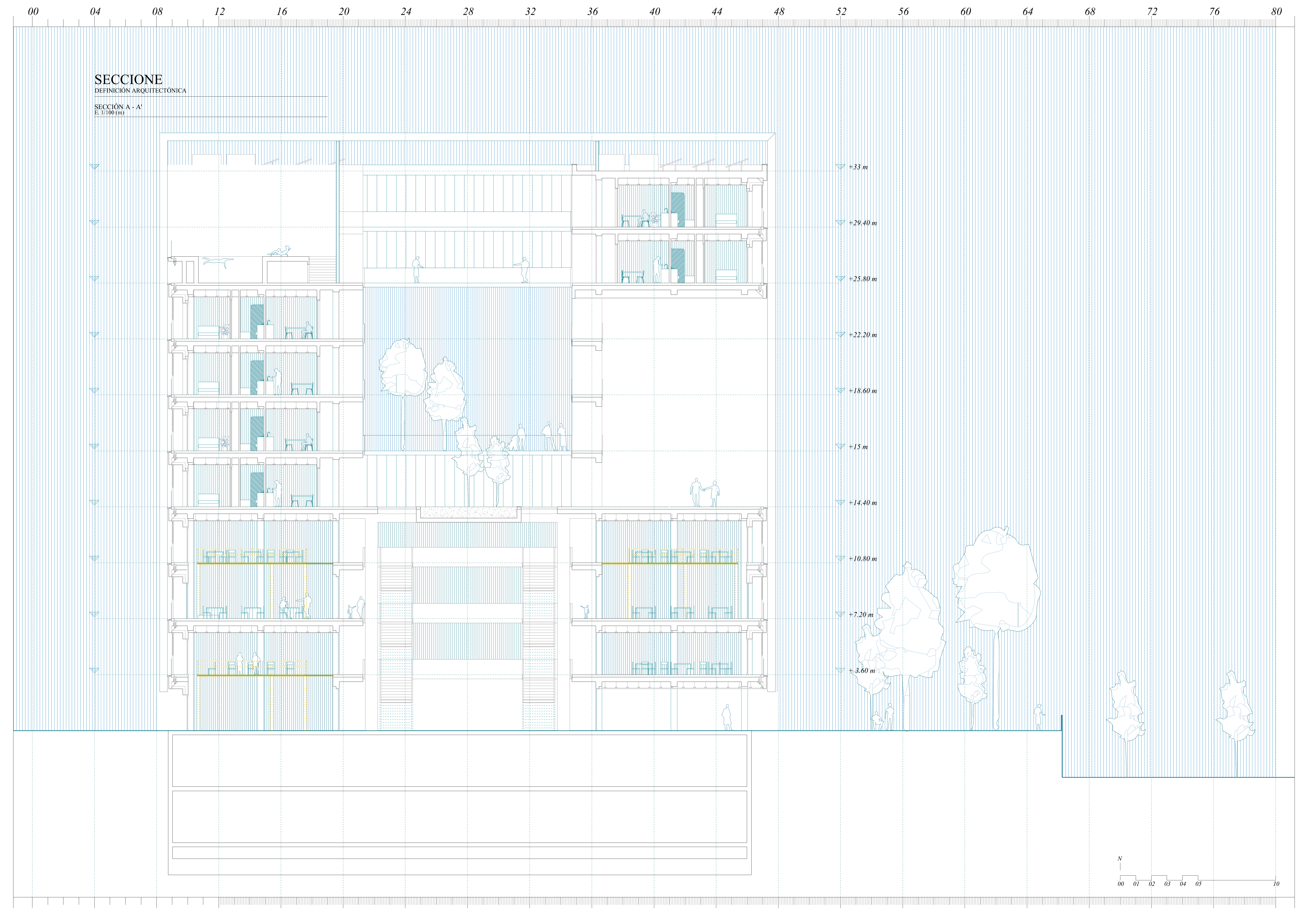Click the +3.60 m elevation label text
Image resolution: width=1308 pixels, height=924 pixels.
pos(862,671)
